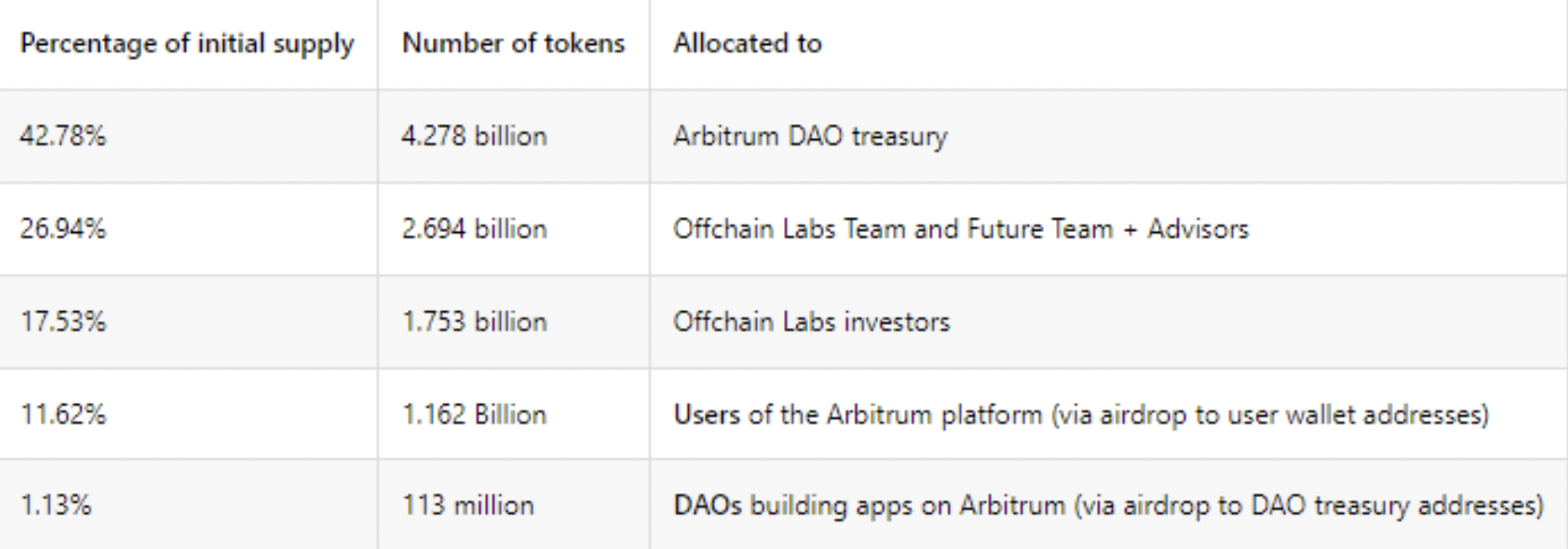Select the 42.78% percentage cell

[188, 136]
